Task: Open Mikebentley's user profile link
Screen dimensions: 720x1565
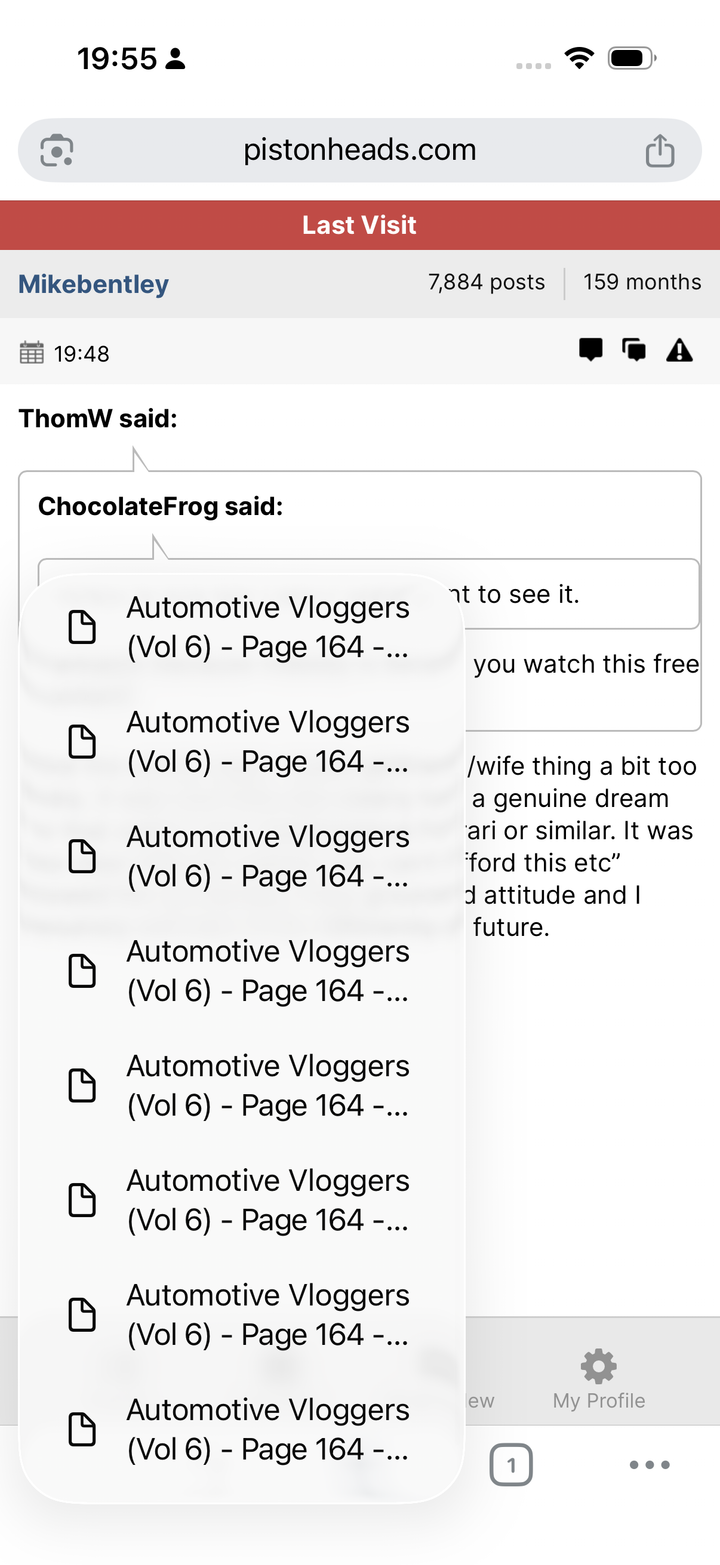Action: (93, 284)
